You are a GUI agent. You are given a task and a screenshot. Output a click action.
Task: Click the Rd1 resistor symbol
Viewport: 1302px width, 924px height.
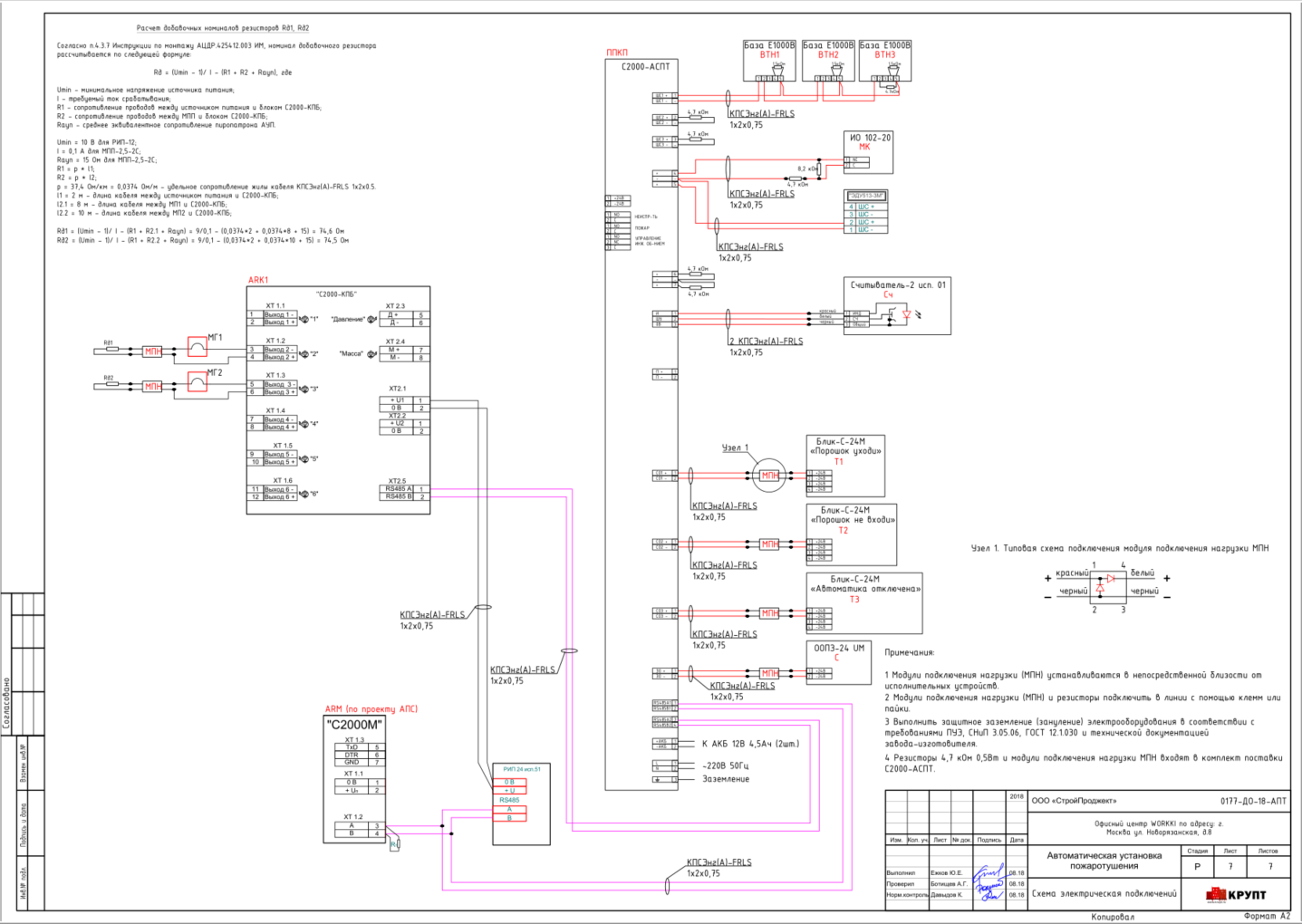pyautogui.click(x=111, y=350)
